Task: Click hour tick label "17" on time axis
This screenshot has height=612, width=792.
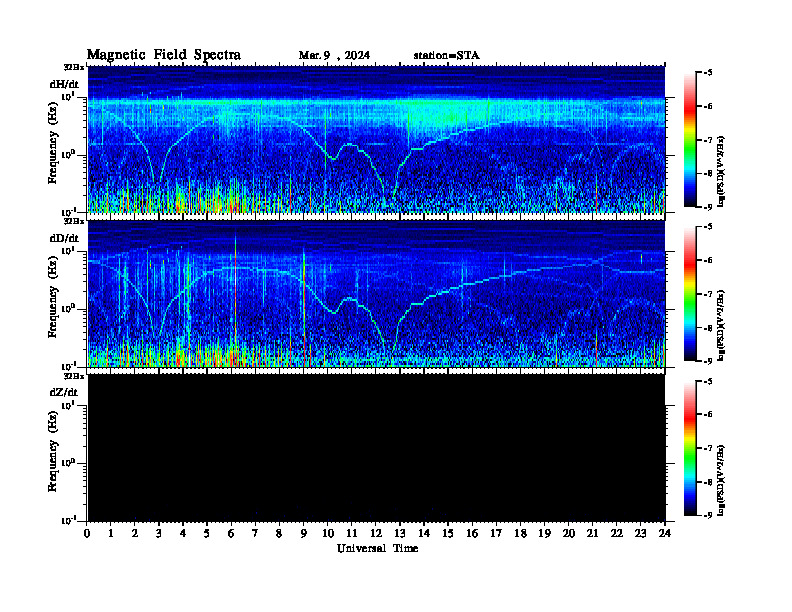Action: coord(496,533)
